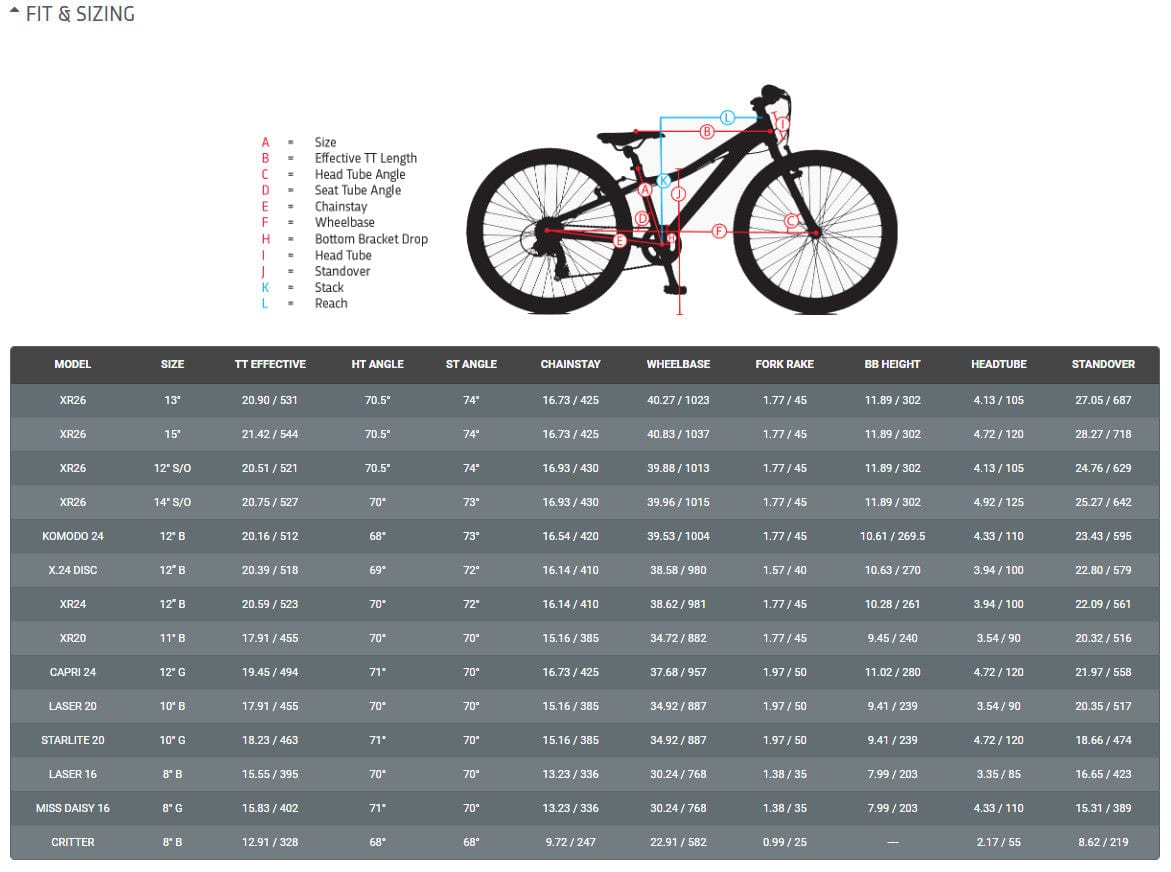Click the WHEELBASE column header
The width and height of the screenshot is (1171, 872).
pos(678,365)
